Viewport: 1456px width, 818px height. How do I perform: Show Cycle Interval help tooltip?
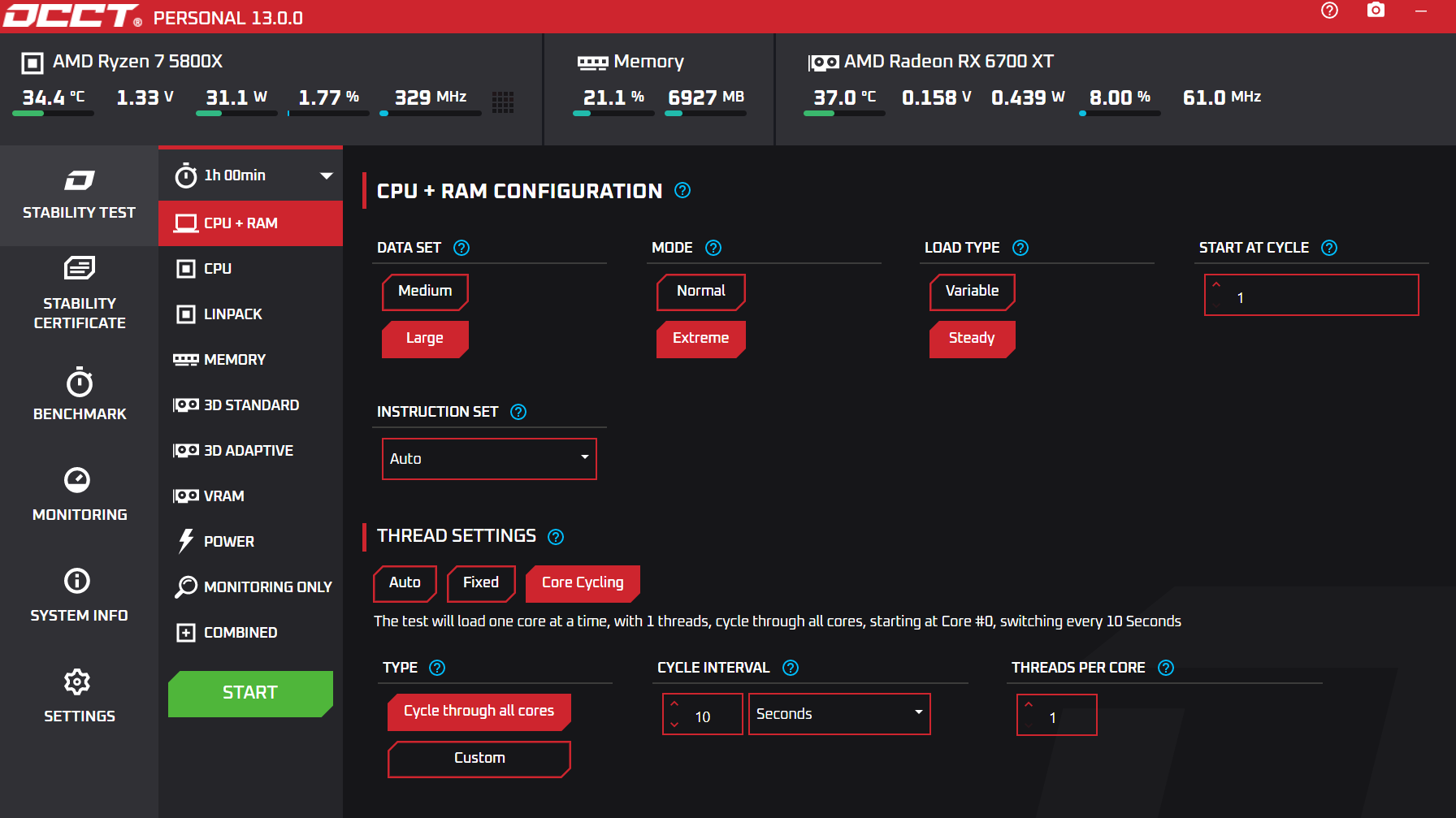coord(791,668)
